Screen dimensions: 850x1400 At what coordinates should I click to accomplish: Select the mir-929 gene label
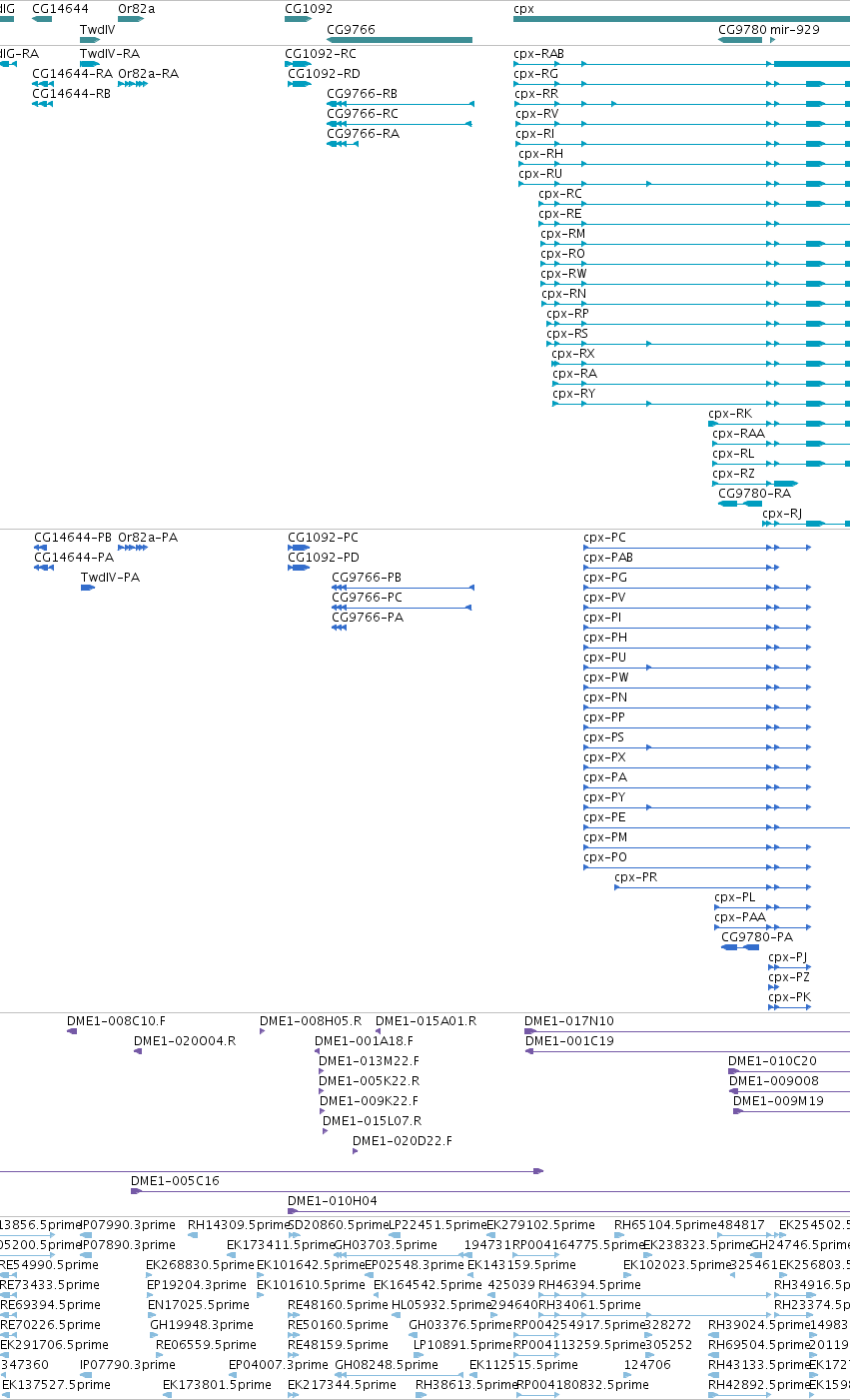(x=795, y=30)
